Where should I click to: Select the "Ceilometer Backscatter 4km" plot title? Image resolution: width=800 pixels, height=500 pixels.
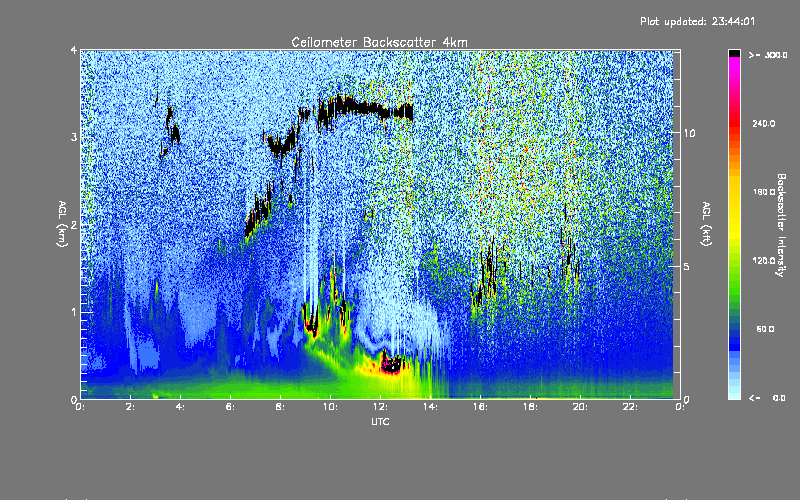(379, 42)
